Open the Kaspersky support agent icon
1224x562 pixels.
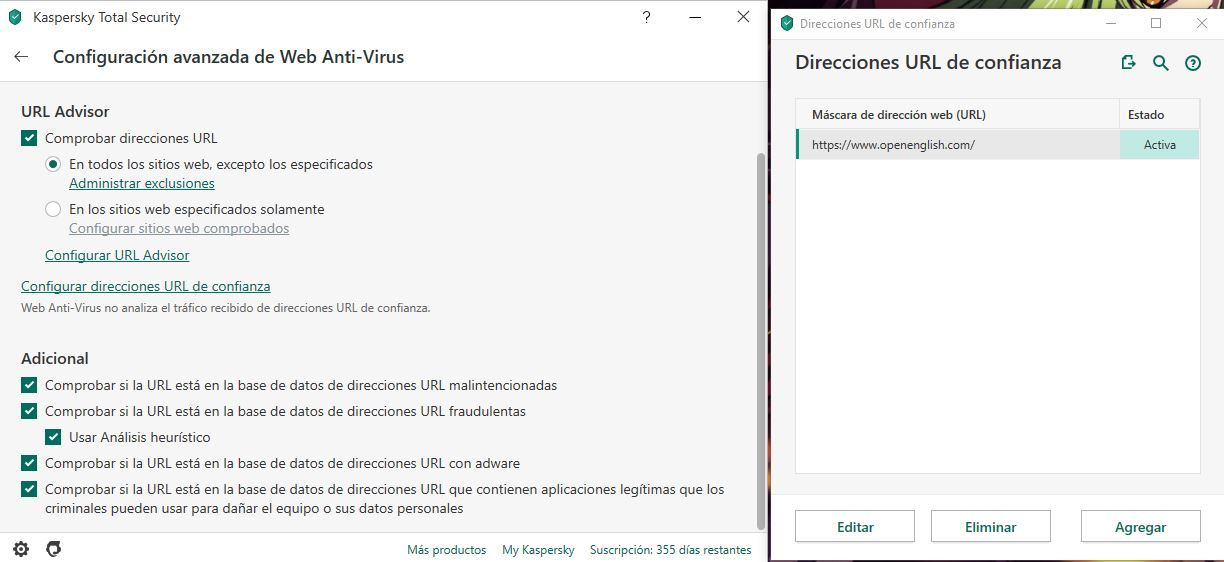click(54, 549)
